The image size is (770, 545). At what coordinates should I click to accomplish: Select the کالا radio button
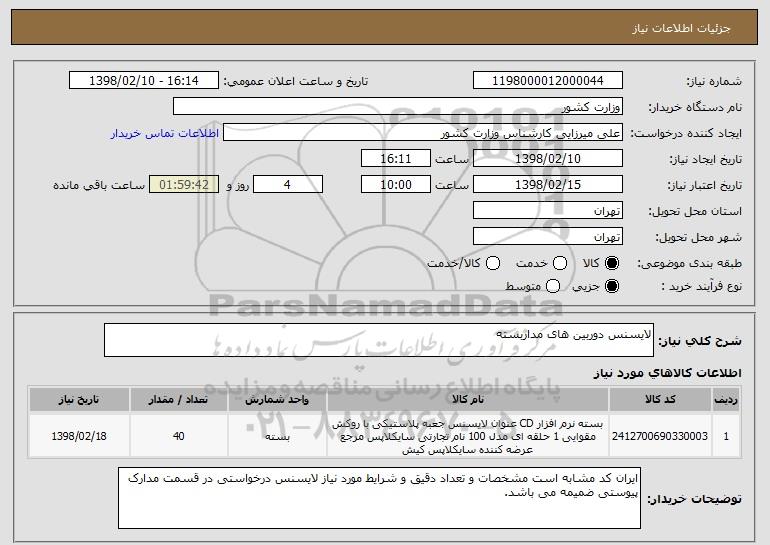[x=612, y=264]
